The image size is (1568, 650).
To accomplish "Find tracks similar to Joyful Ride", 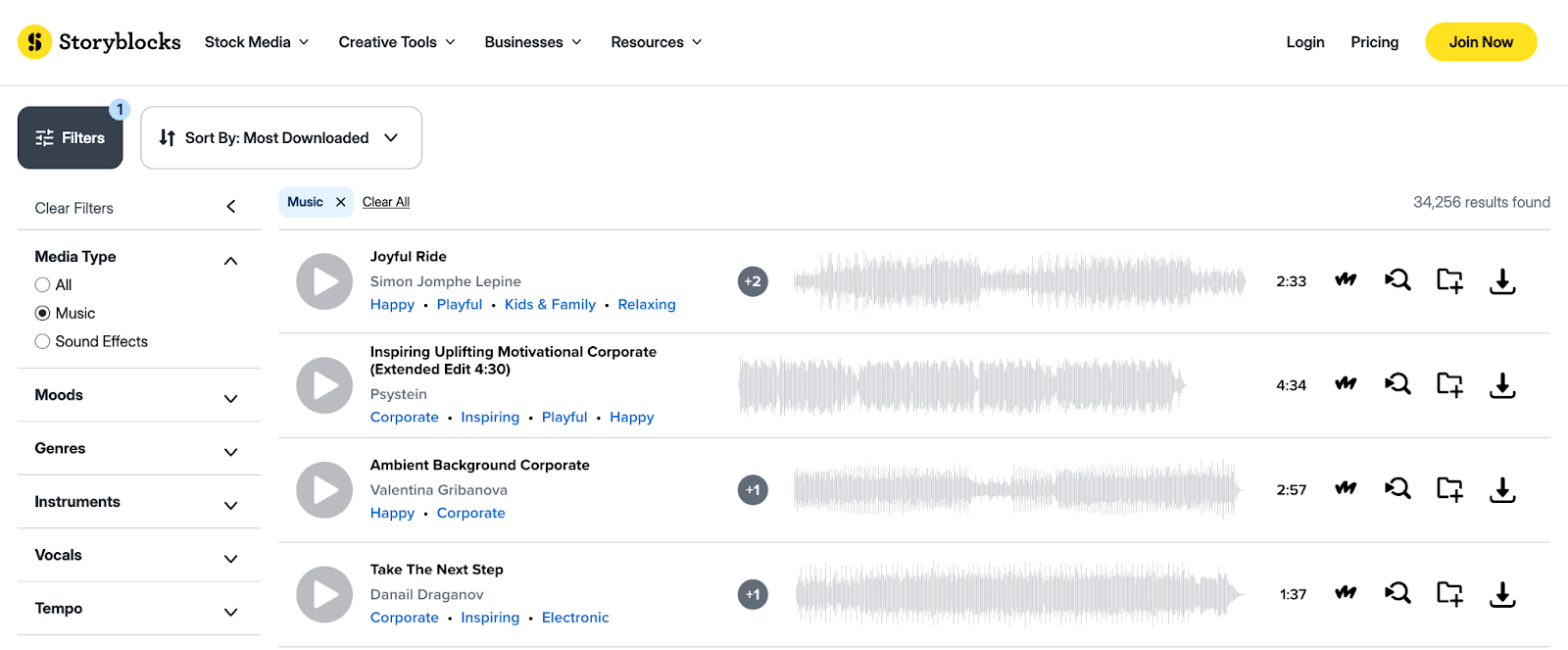I will tap(1397, 280).
